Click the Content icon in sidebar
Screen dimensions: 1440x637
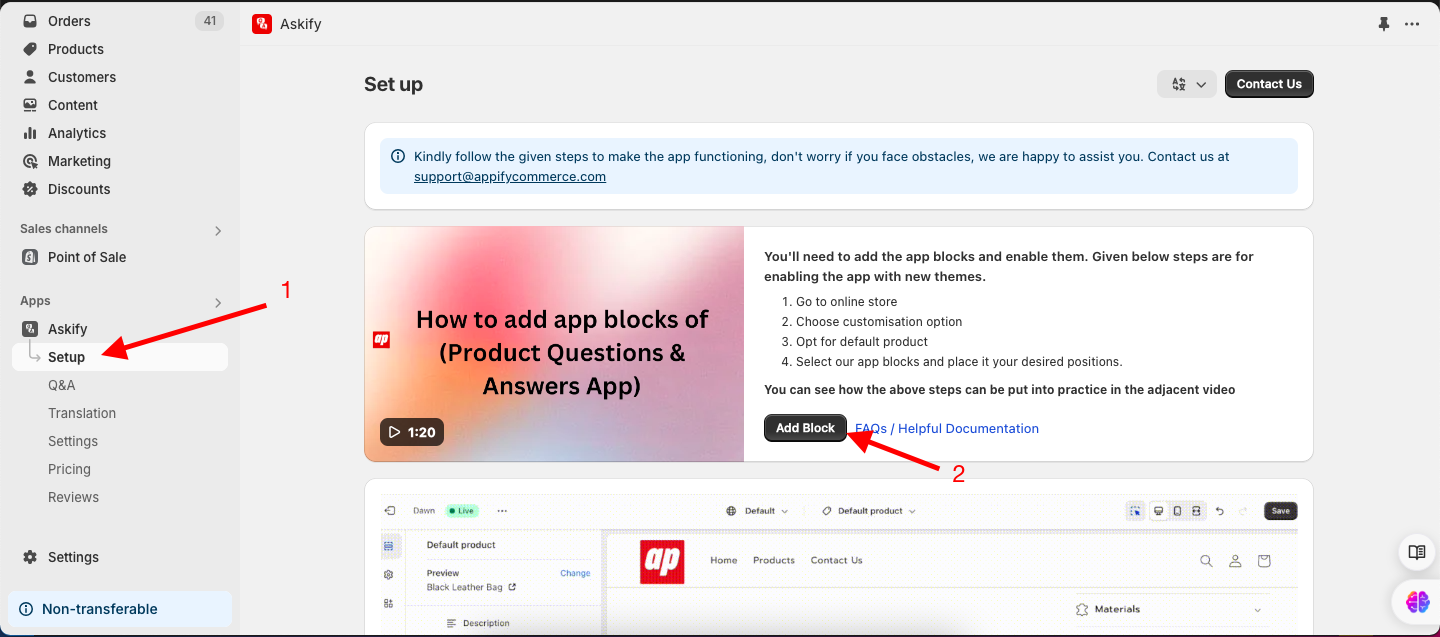coord(30,105)
